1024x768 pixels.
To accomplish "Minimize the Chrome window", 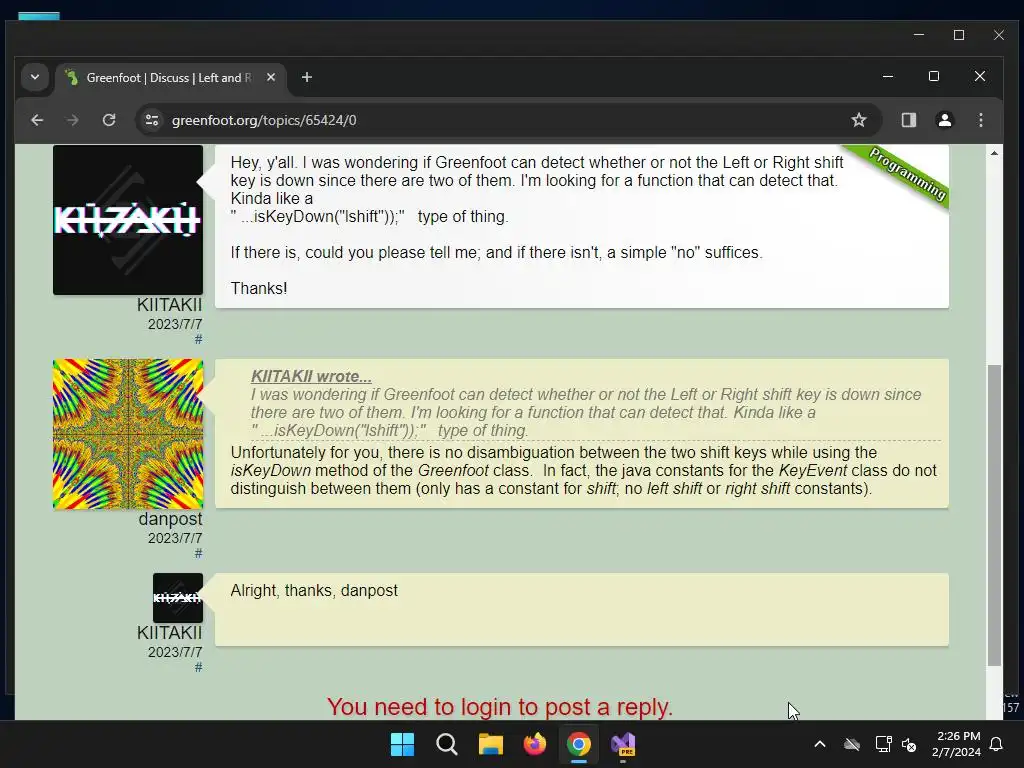I will click(888, 76).
